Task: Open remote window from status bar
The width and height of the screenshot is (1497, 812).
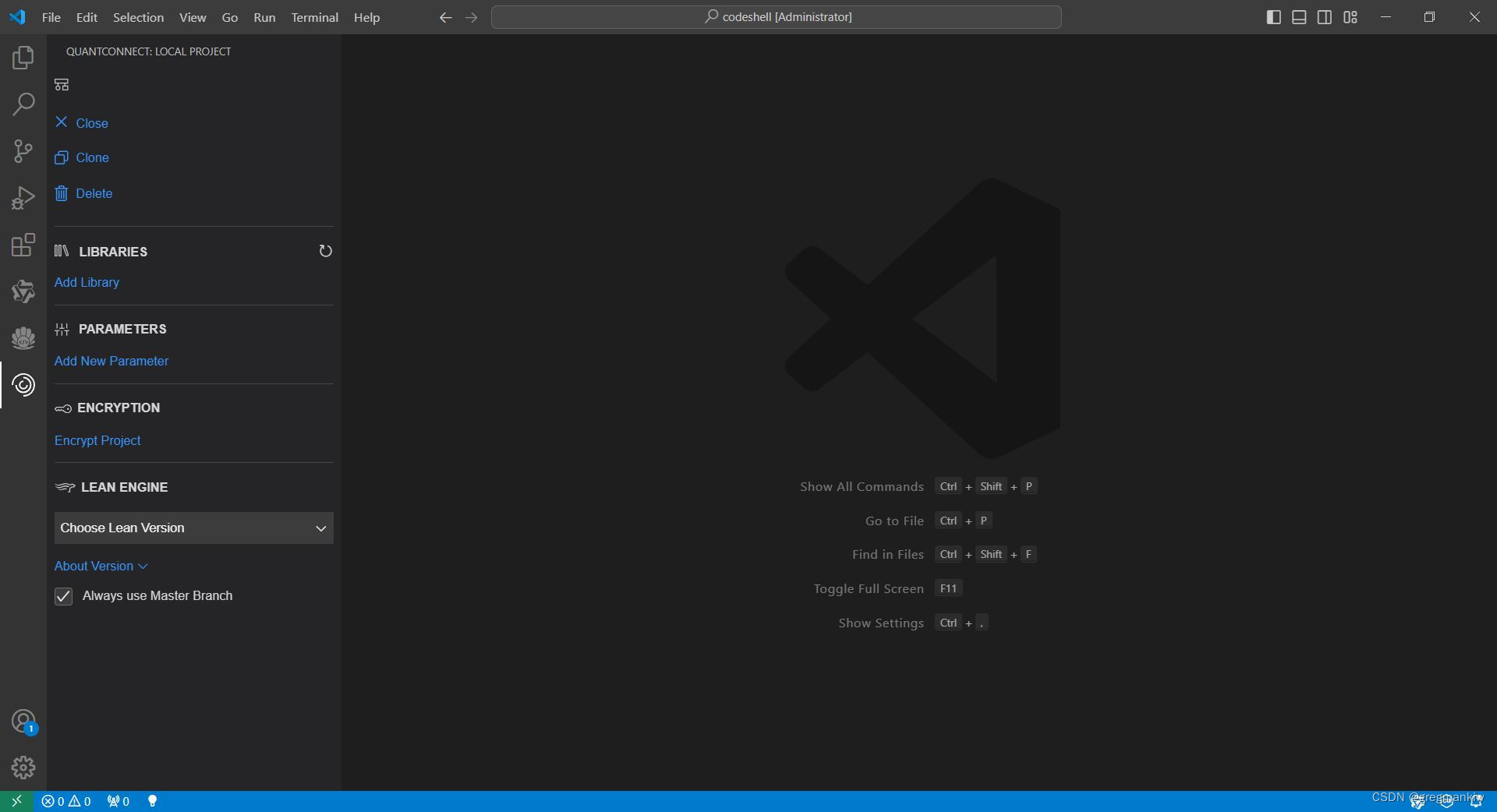Action: (16, 801)
